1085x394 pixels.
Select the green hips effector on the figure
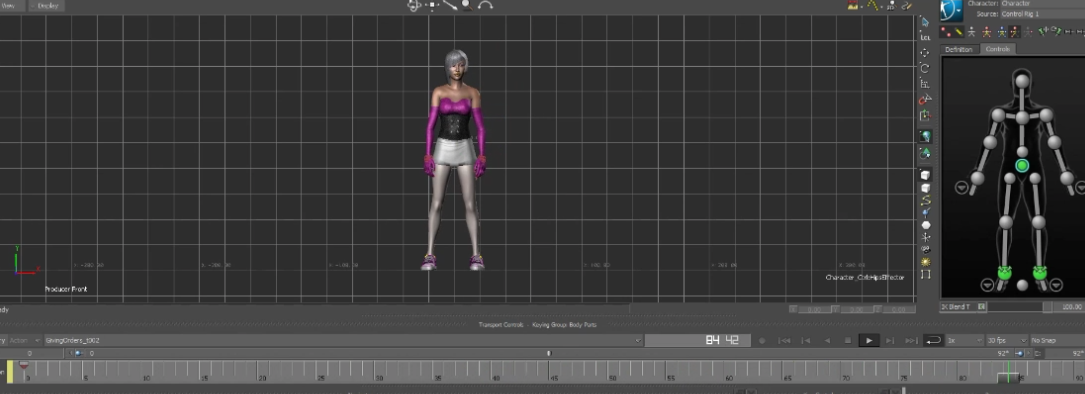[1022, 165]
